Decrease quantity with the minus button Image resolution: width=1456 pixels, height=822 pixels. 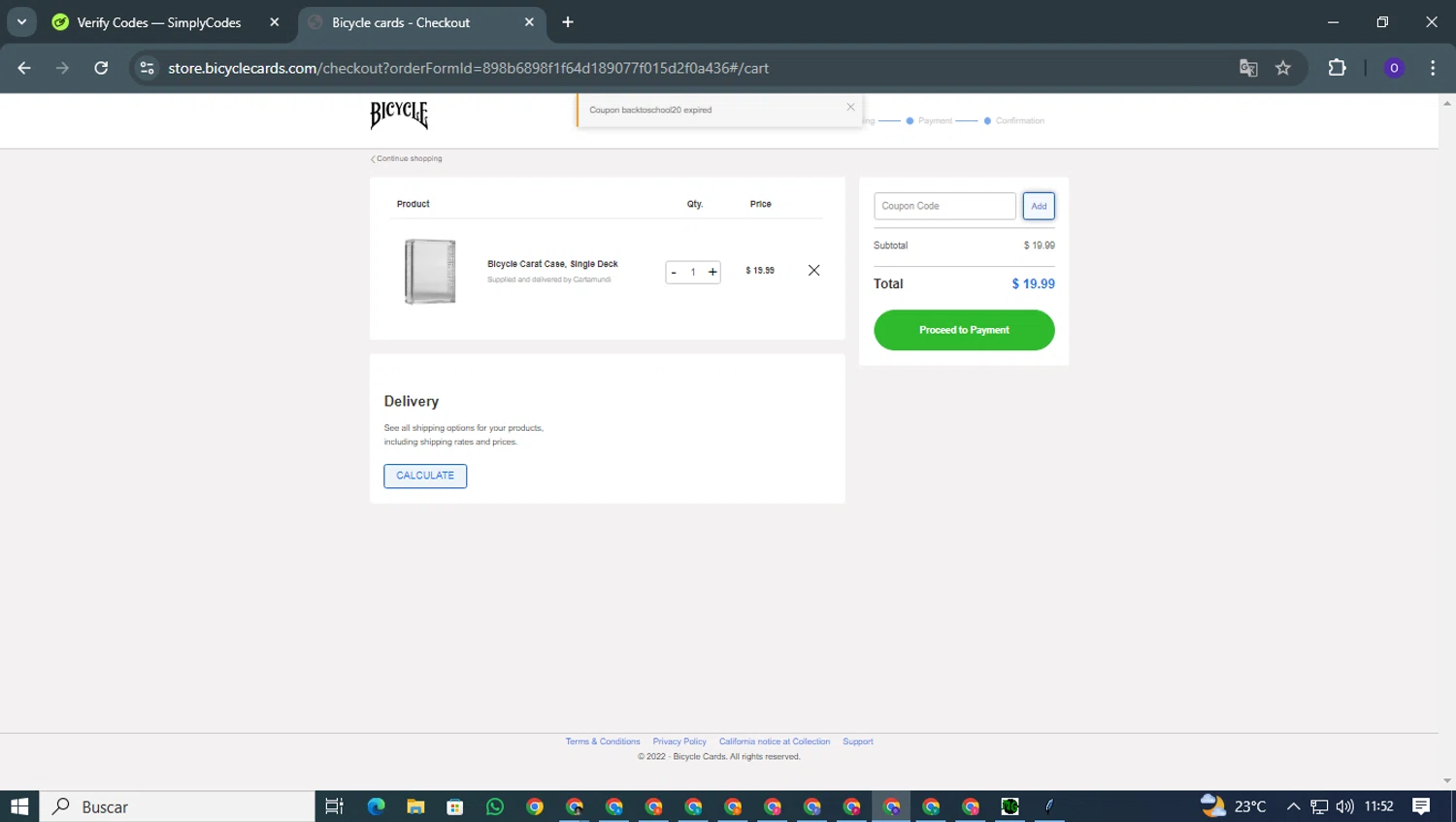point(674,273)
